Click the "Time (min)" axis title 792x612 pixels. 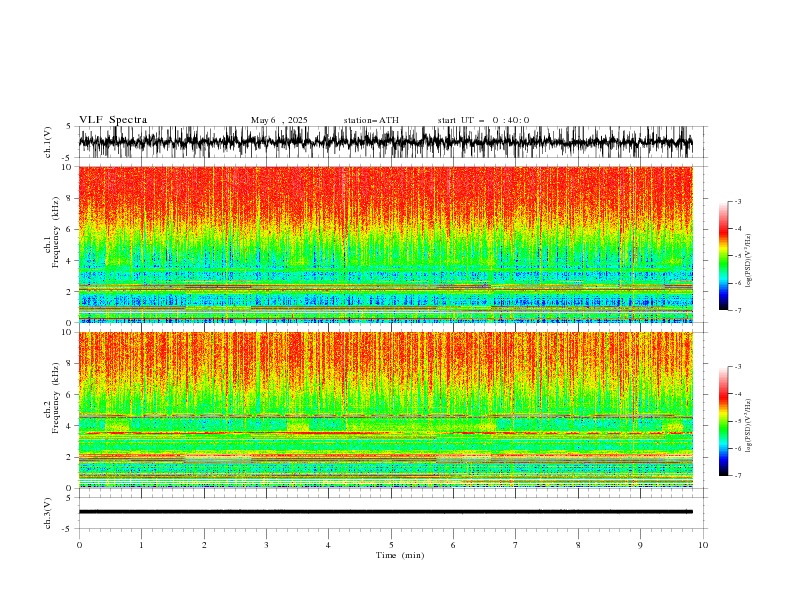(x=400, y=555)
